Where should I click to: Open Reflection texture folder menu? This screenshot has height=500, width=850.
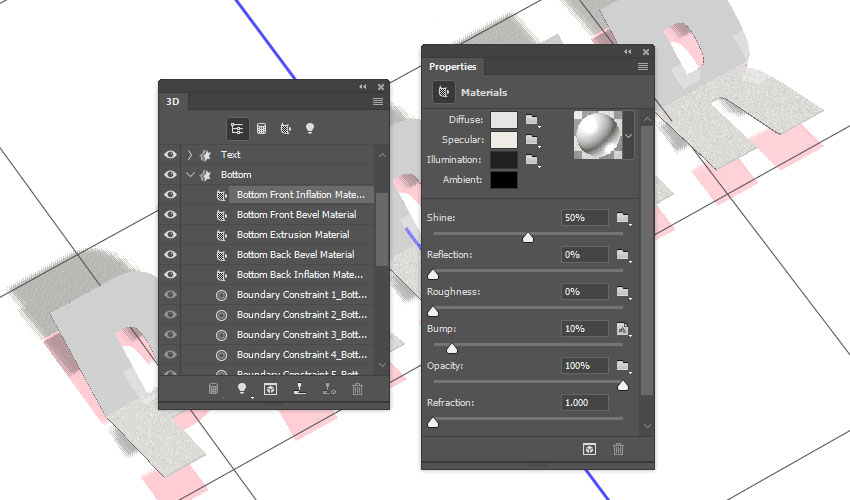tap(623, 255)
